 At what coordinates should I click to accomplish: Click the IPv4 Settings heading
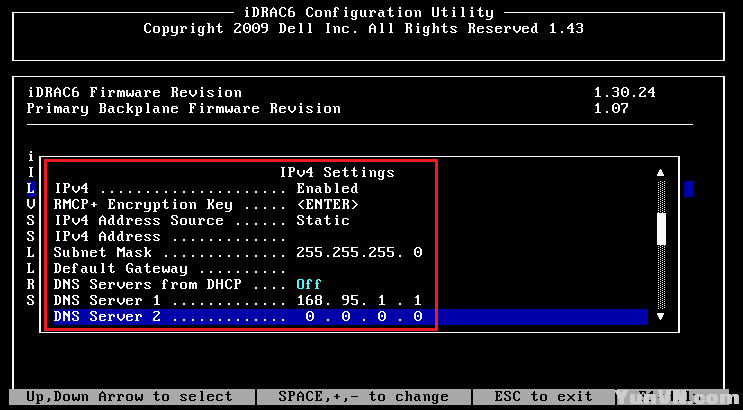[x=337, y=172]
